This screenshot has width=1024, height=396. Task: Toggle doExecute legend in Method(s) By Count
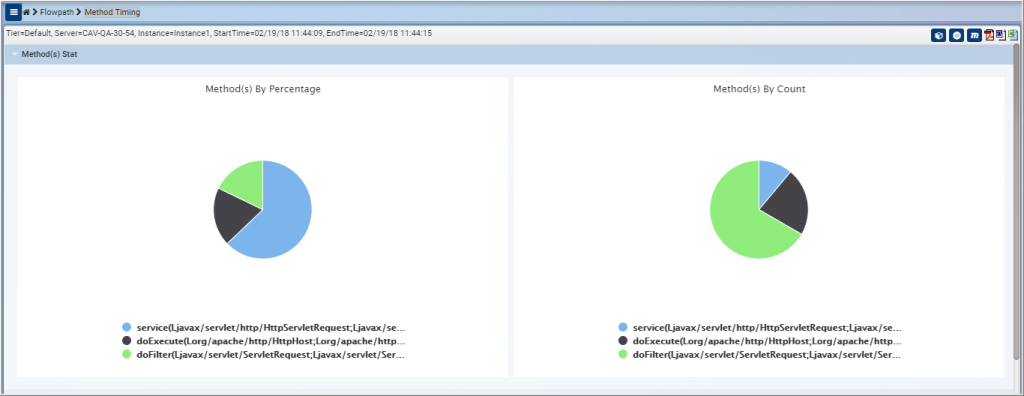pos(760,341)
